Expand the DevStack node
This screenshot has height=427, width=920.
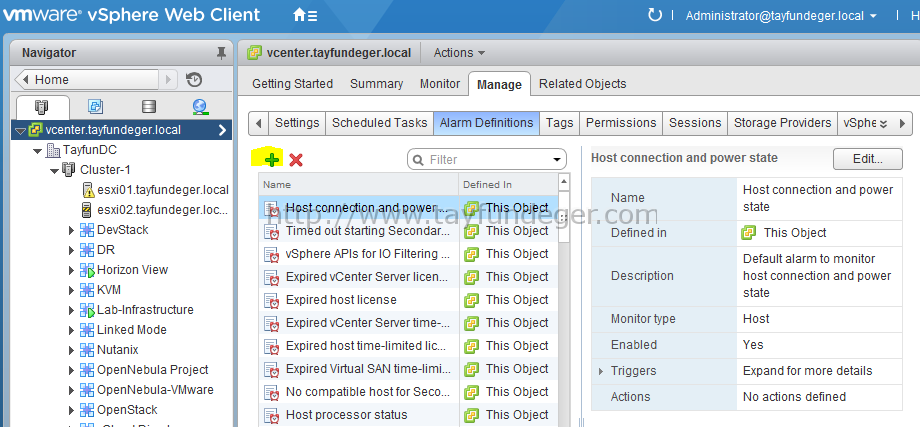[72, 230]
